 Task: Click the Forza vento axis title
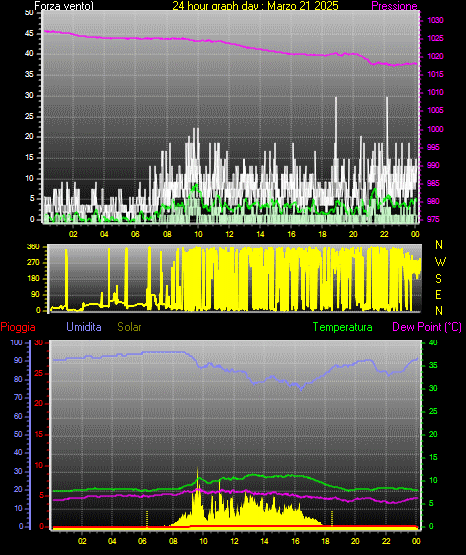[x=64, y=6]
